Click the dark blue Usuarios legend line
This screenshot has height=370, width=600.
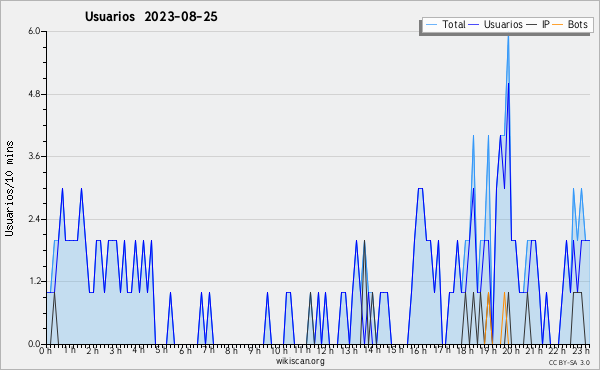coord(474,25)
